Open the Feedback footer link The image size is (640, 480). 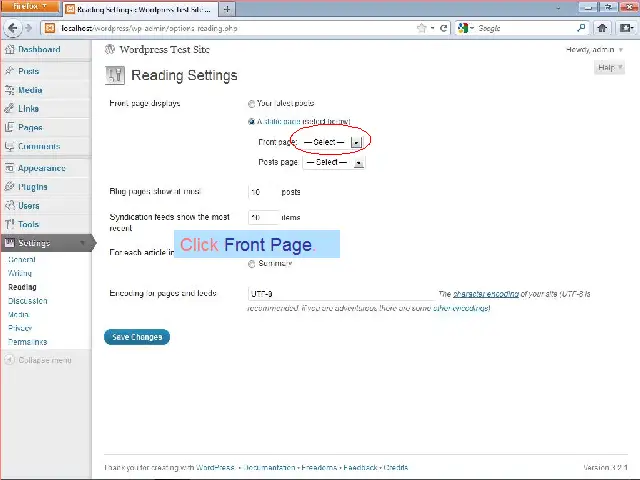coord(360,467)
